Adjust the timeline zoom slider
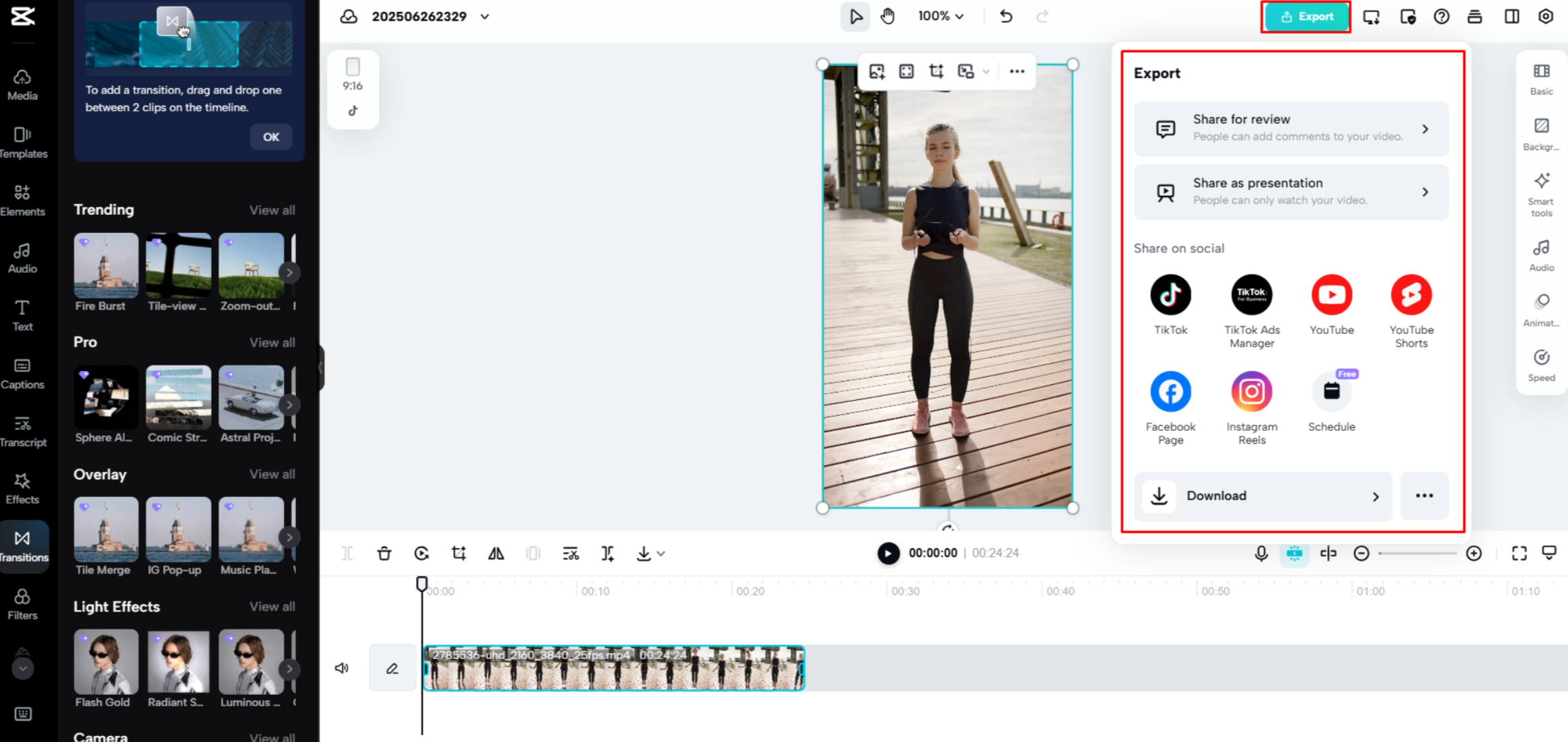This screenshot has height=742, width=1568. coord(1417,553)
